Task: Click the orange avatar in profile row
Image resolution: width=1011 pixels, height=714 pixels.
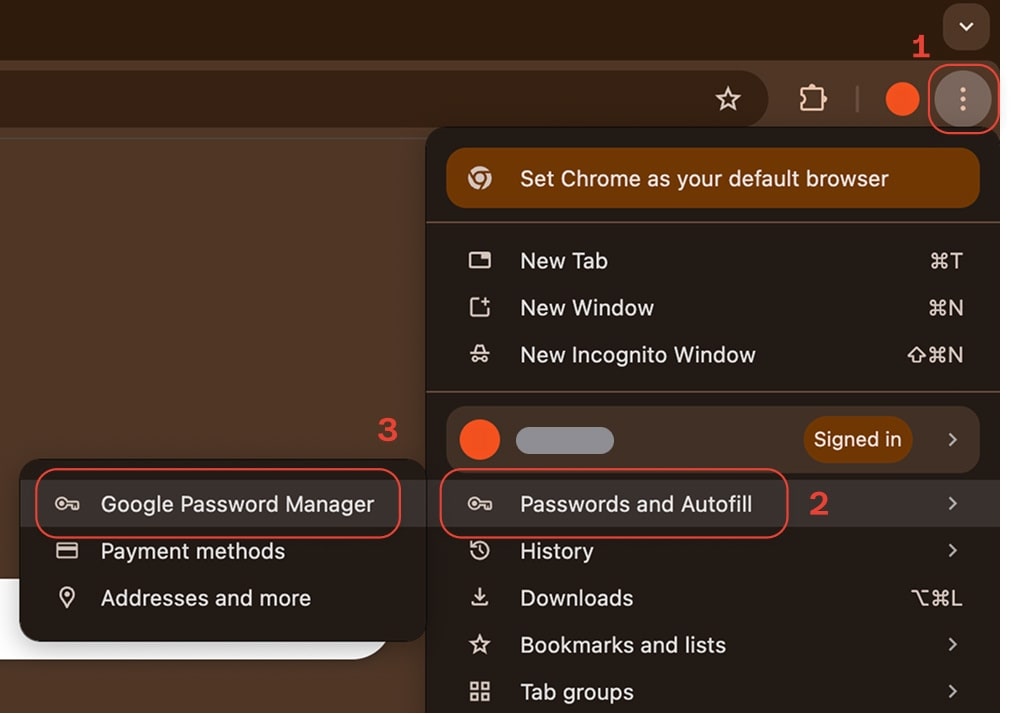Action: tap(480, 439)
